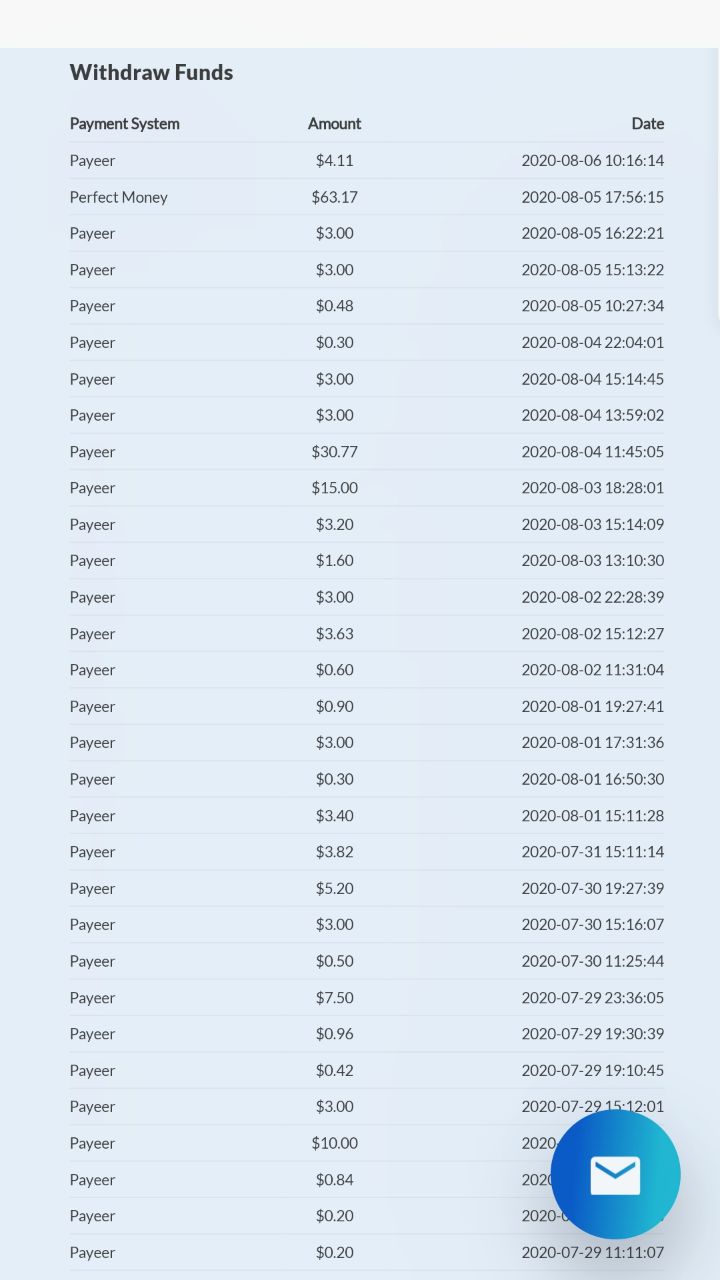This screenshot has width=720, height=1280.
Task: Click date 2020-08-05 17:56:15
Action: 592,197
